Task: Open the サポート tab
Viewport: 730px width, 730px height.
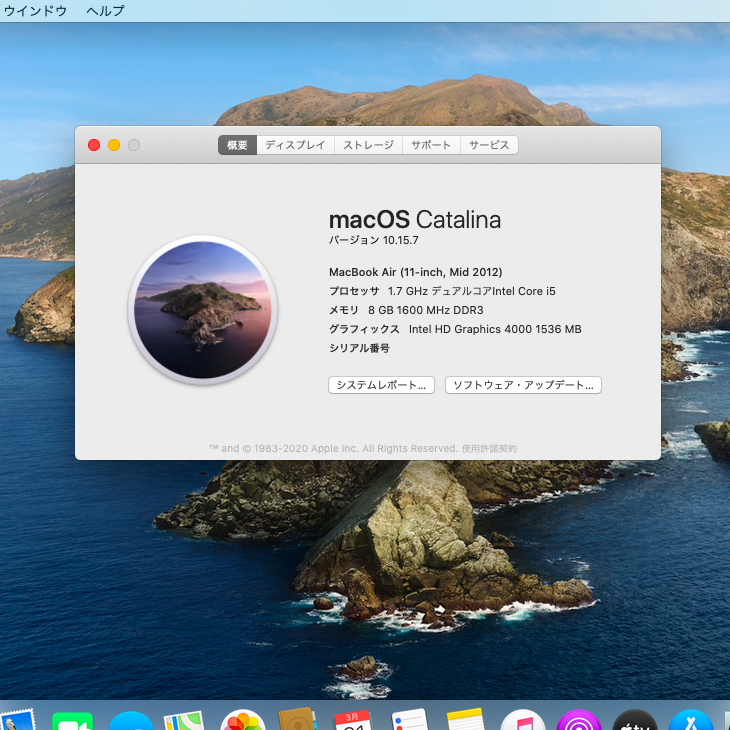Action: coord(431,145)
